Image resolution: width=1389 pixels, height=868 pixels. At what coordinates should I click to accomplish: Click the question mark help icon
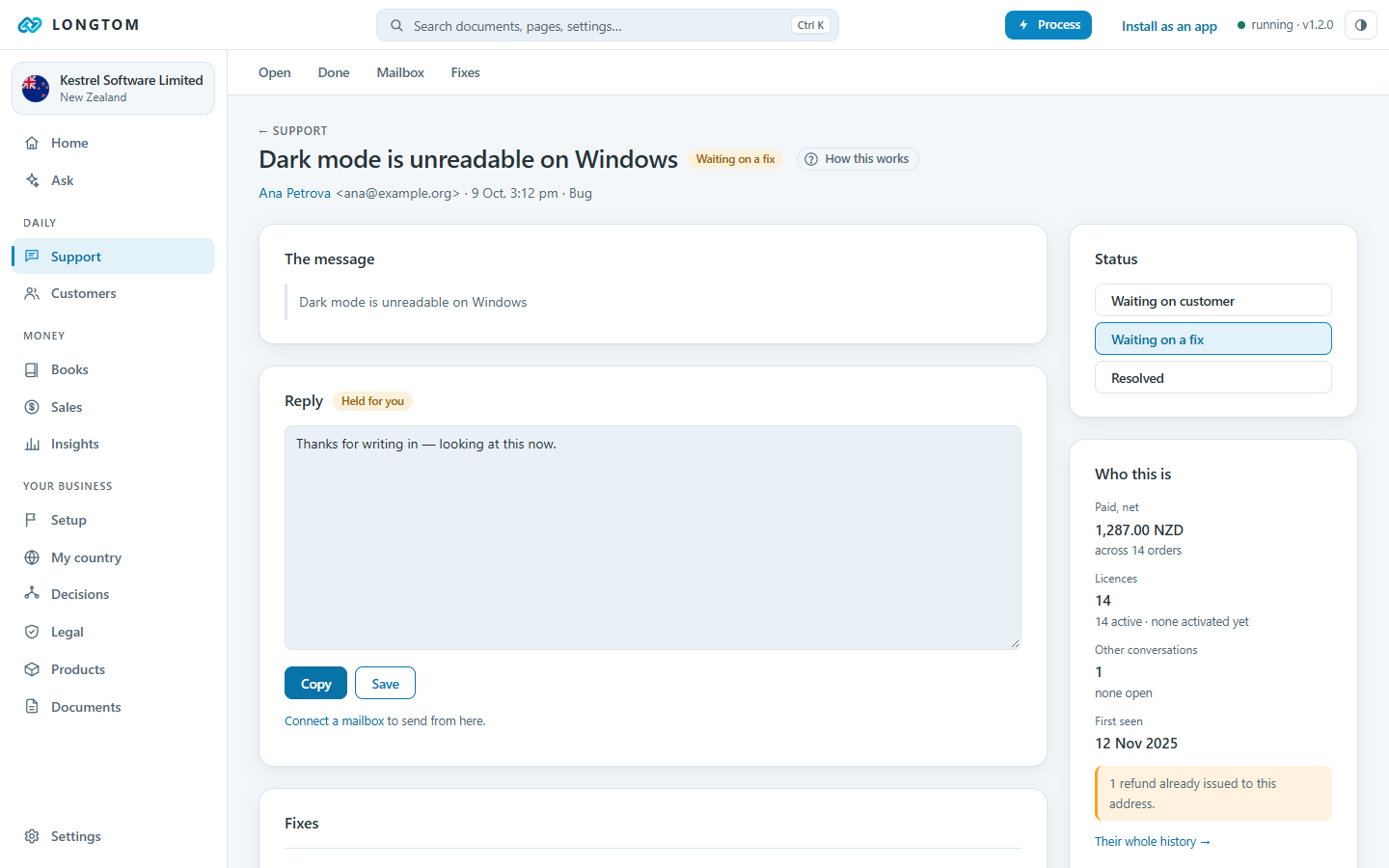coord(811,159)
